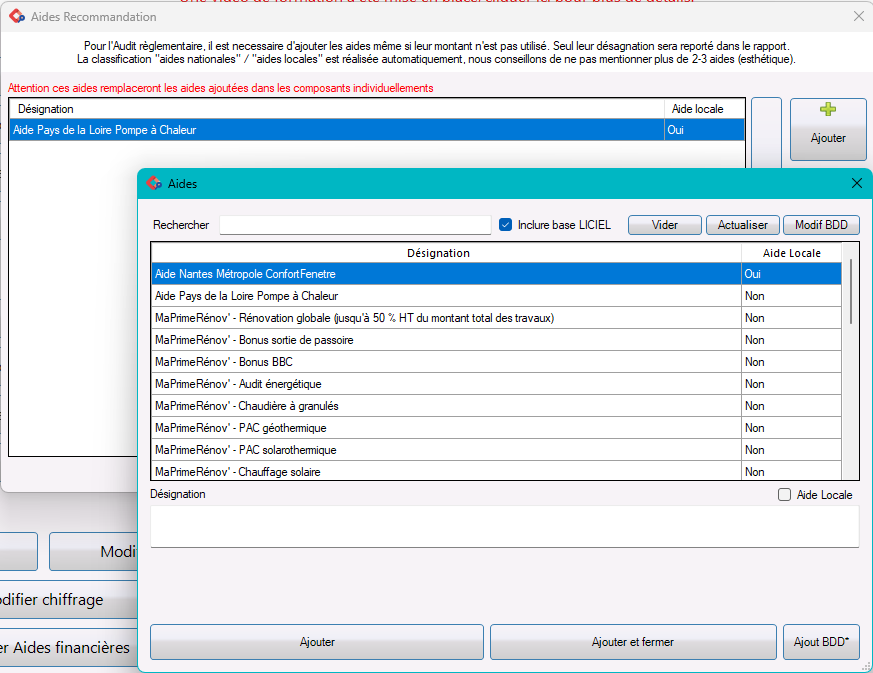Click the Aide Locale column header in Aides dialog

tap(791, 253)
